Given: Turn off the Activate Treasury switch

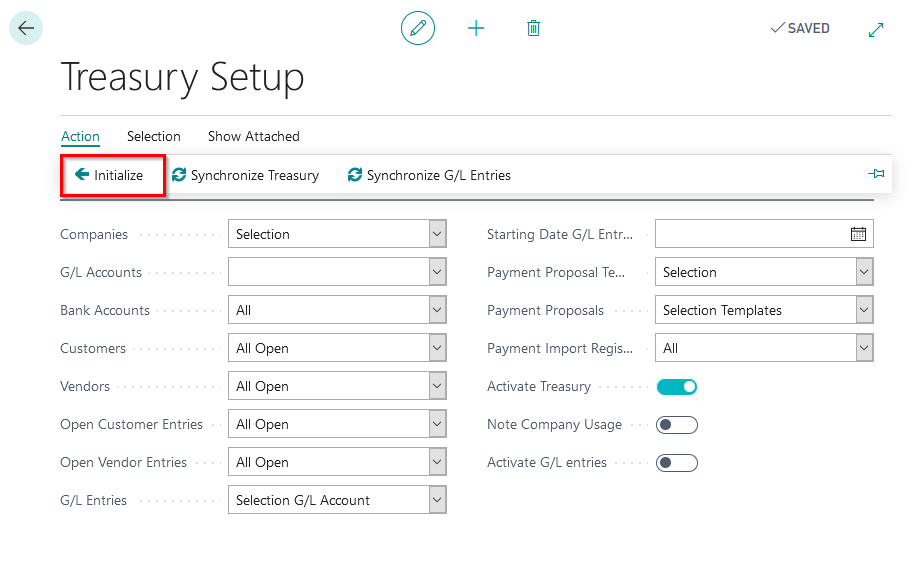Looking at the screenshot, I should pyautogui.click(x=677, y=387).
